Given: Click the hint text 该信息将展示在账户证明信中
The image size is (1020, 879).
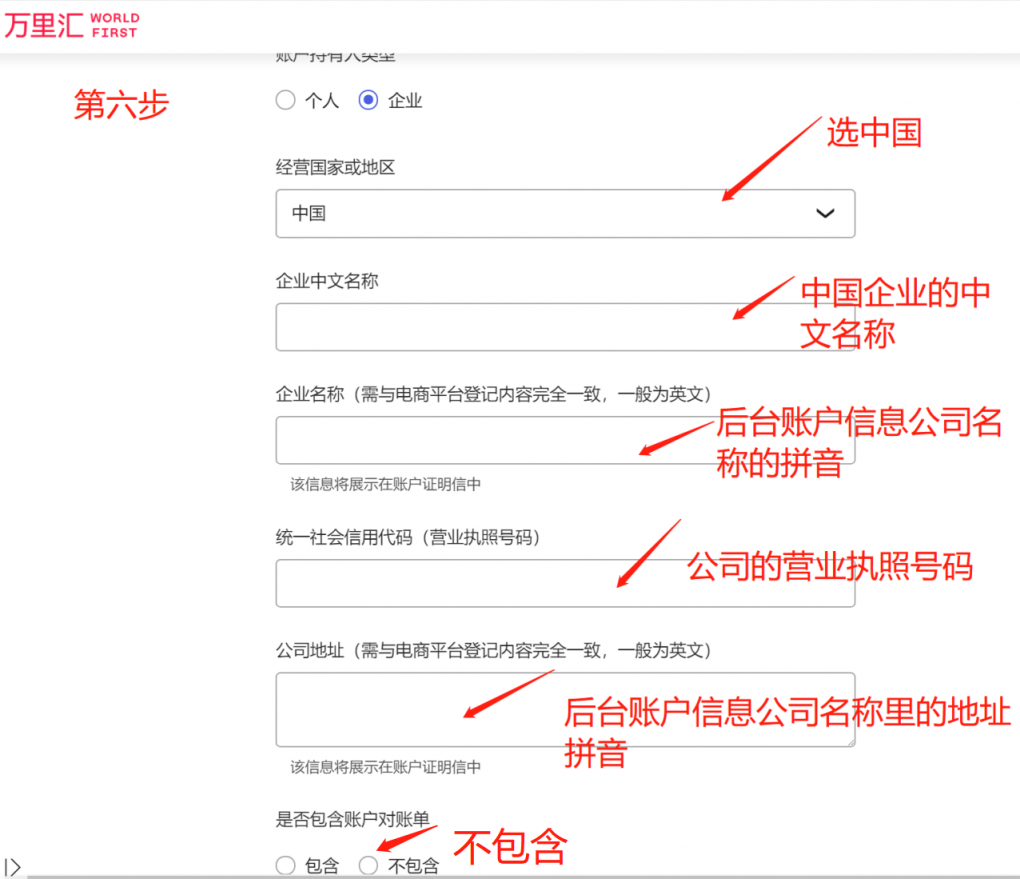Looking at the screenshot, I should 385,483.
